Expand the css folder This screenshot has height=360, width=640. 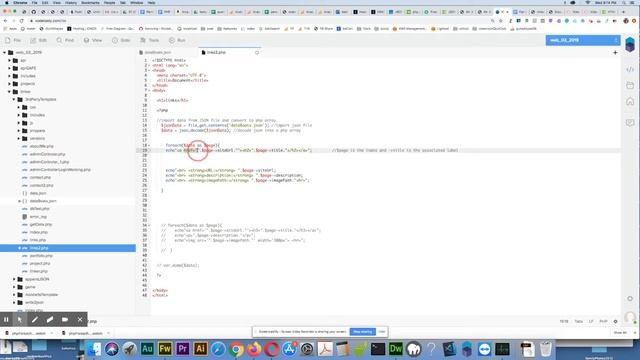[x=19, y=107]
